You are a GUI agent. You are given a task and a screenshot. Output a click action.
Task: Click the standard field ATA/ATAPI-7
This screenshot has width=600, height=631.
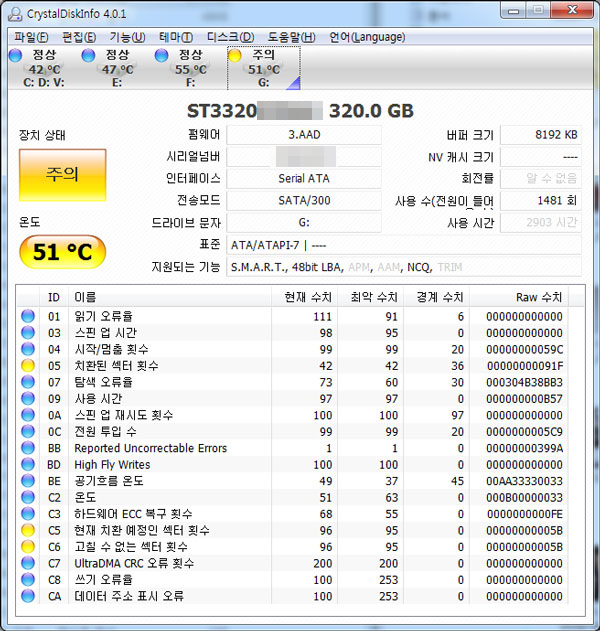click(404, 245)
